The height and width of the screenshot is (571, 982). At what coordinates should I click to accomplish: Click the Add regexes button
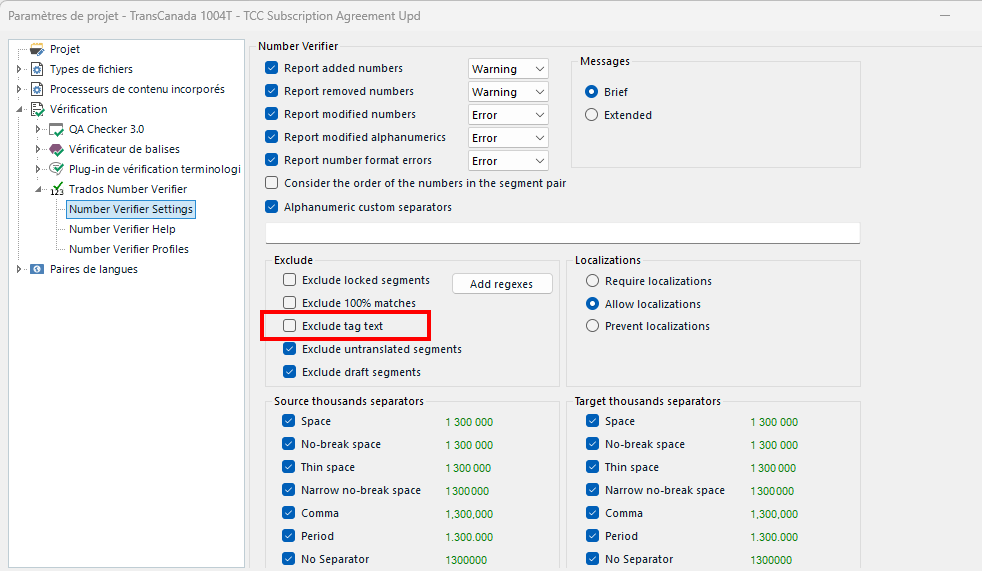(502, 284)
